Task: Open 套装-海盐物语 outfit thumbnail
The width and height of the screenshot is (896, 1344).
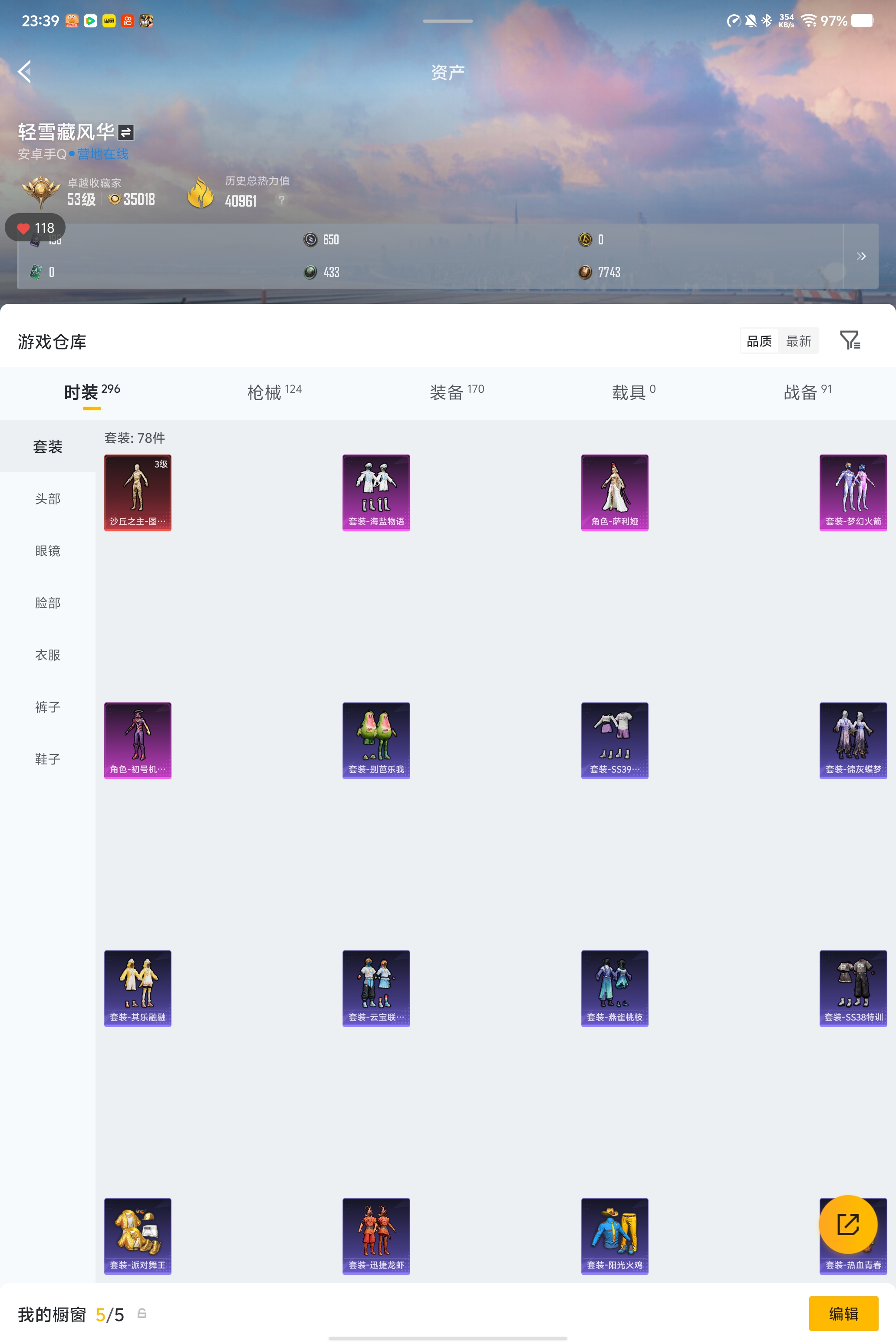Action: click(376, 493)
